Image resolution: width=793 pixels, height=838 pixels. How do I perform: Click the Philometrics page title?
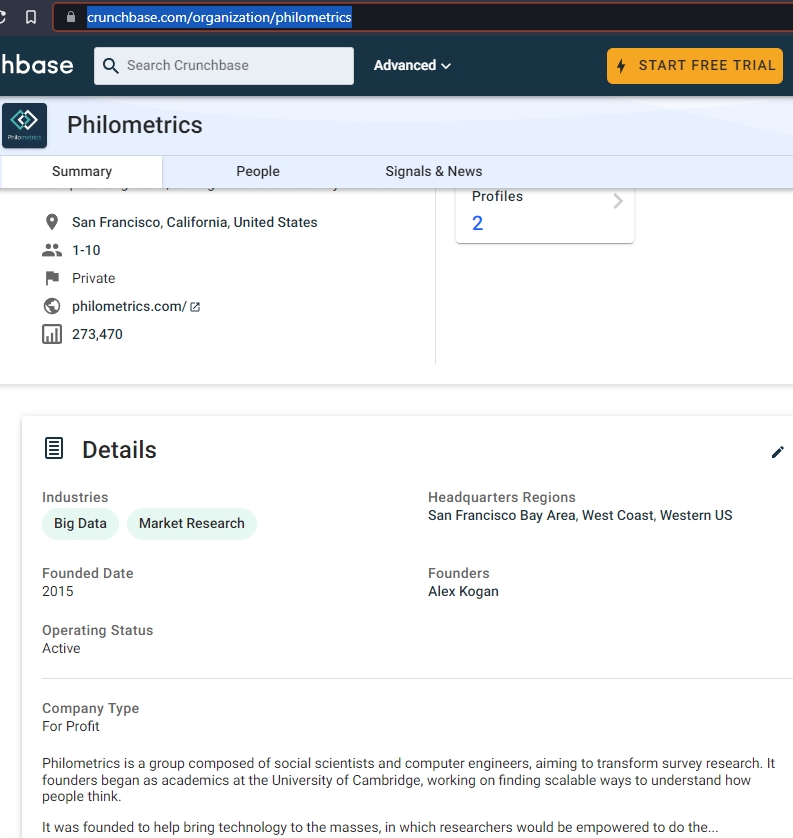click(x=135, y=125)
